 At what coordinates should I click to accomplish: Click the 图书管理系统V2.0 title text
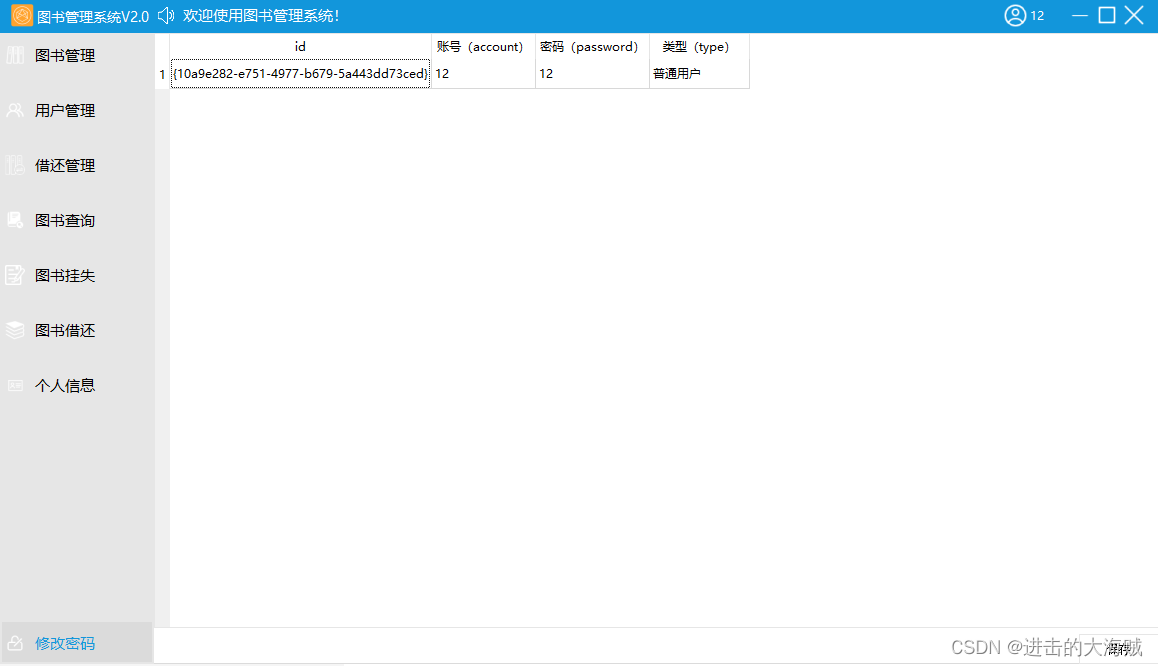coord(93,16)
